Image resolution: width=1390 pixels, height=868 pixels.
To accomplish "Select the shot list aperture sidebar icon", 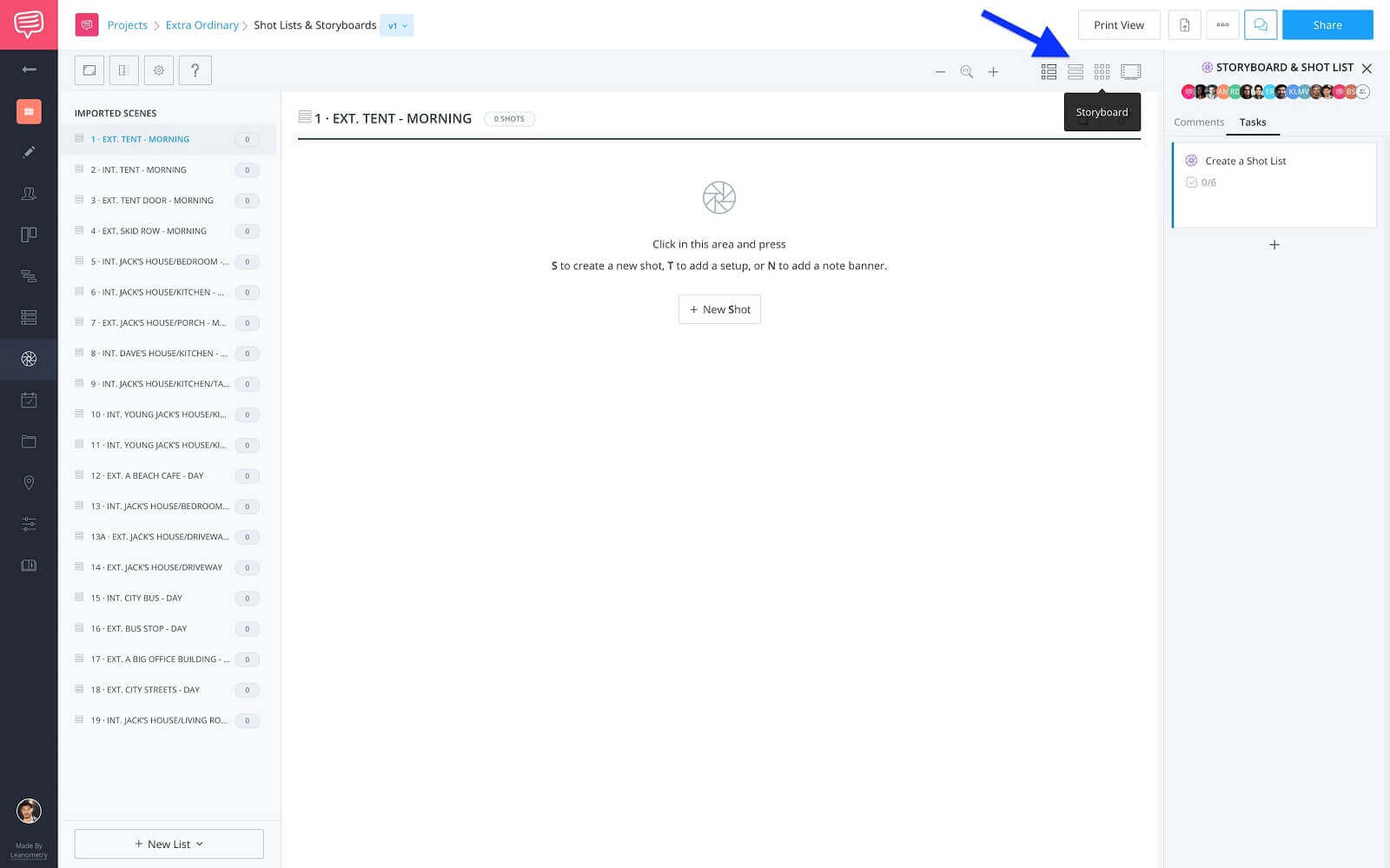I will tap(29, 359).
